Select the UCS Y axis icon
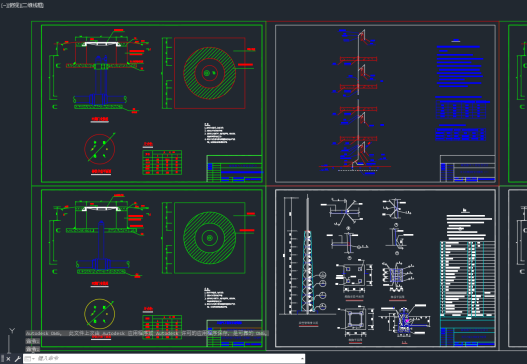Screen dimensions: 527x364 click(x=12, y=331)
